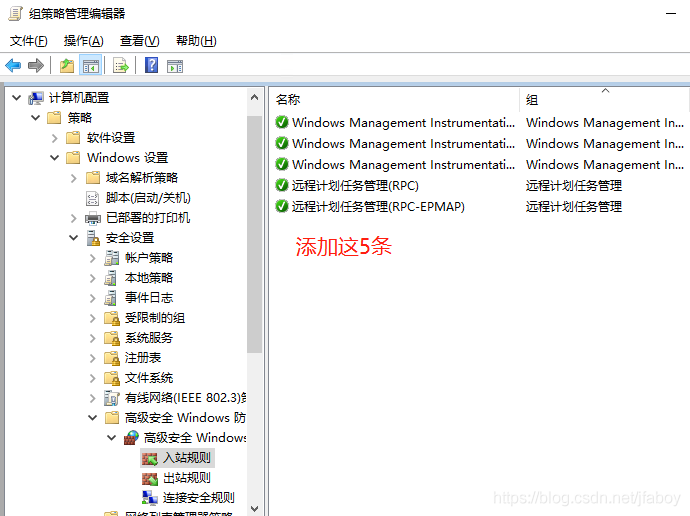Select the 出站规则 tree item
Viewport: 690px width, 516px height.
(187, 478)
